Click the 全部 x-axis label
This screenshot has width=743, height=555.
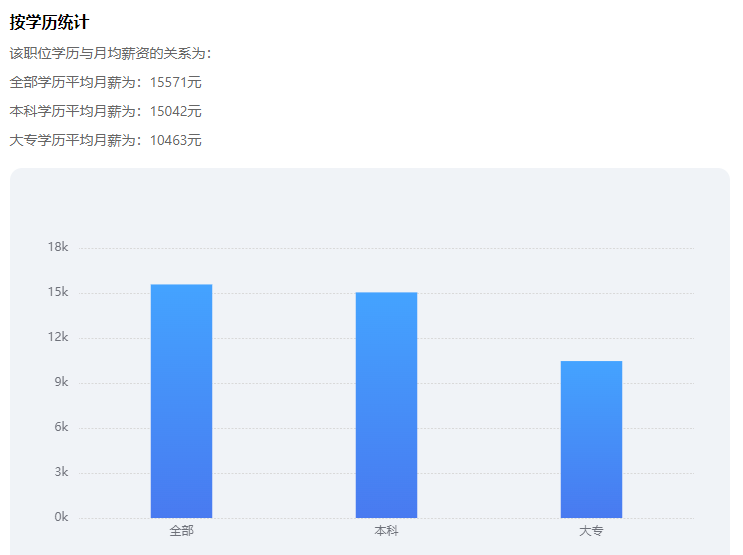point(181,531)
